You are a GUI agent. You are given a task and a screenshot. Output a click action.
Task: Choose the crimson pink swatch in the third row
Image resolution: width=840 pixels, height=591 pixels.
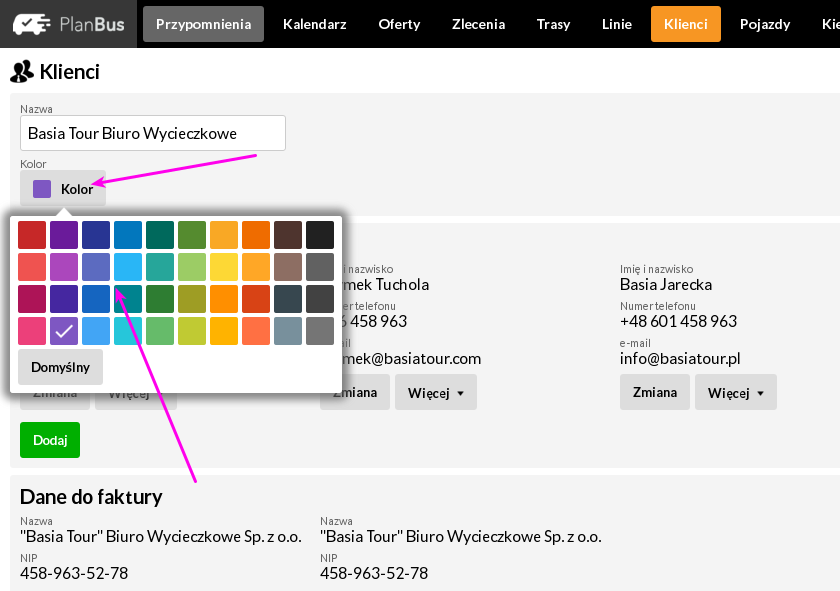pyautogui.click(x=32, y=299)
